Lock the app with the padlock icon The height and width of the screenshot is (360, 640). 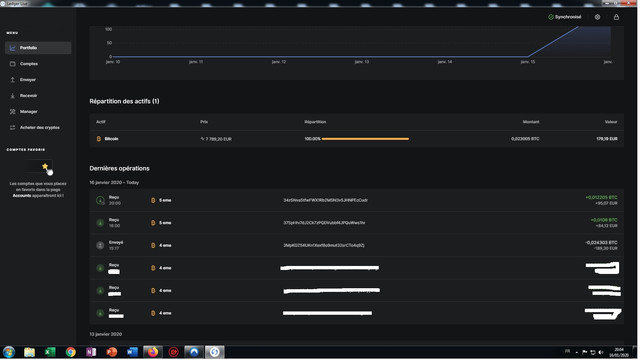tap(616, 17)
